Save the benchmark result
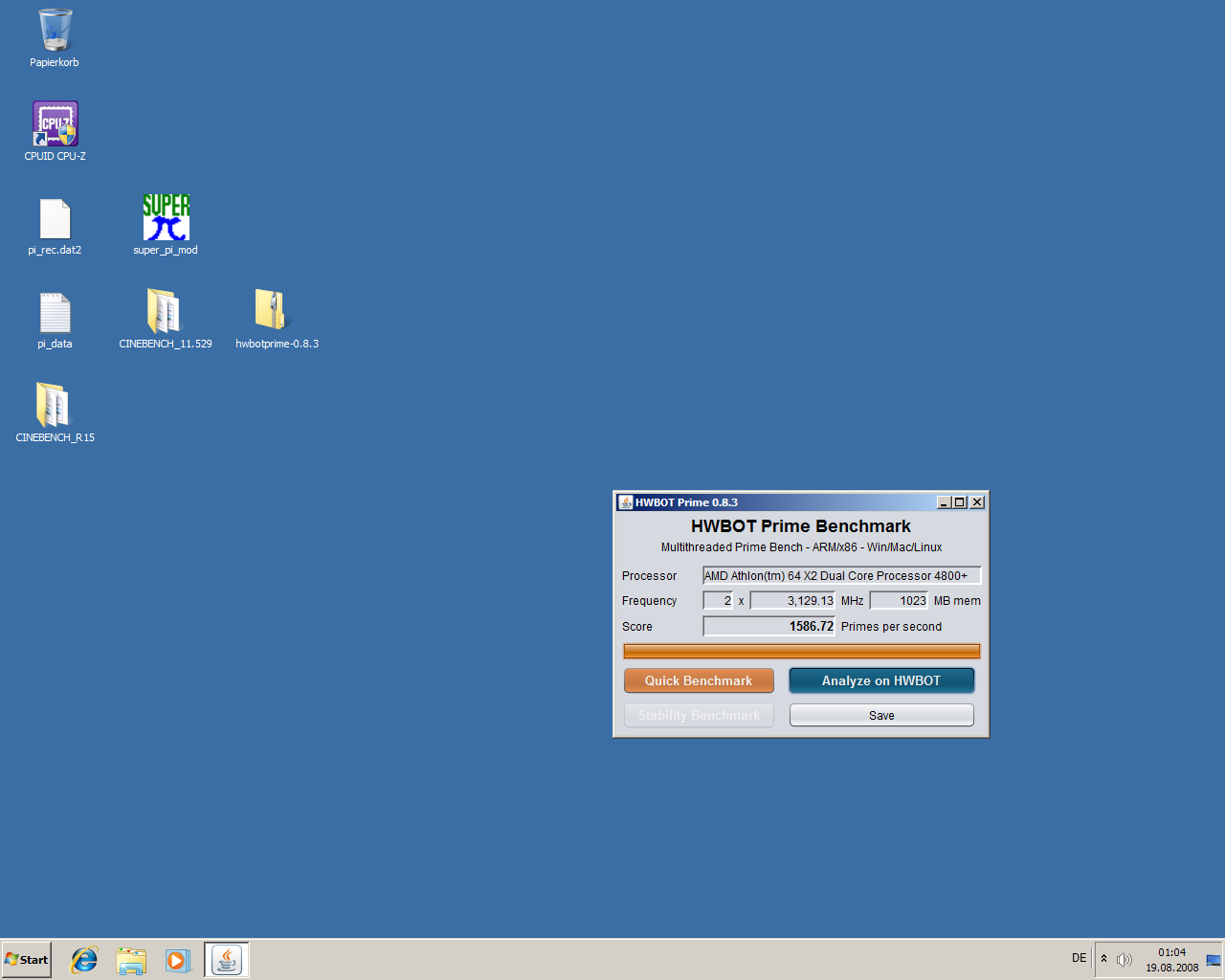 [x=881, y=715]
